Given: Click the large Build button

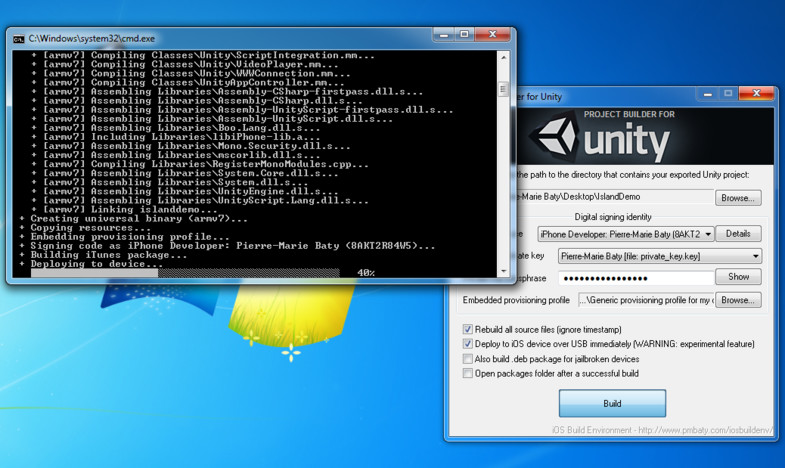Looking at the screenshot, I should (x=612, y=403).
